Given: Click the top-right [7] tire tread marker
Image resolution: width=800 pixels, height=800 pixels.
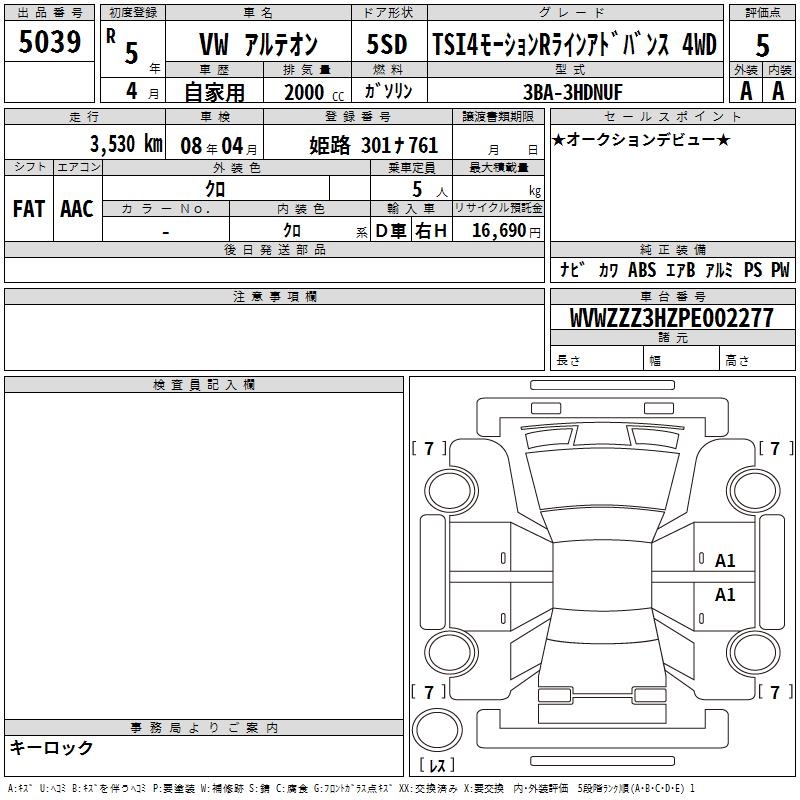Looking at the screenshot, I should (775, 449).
